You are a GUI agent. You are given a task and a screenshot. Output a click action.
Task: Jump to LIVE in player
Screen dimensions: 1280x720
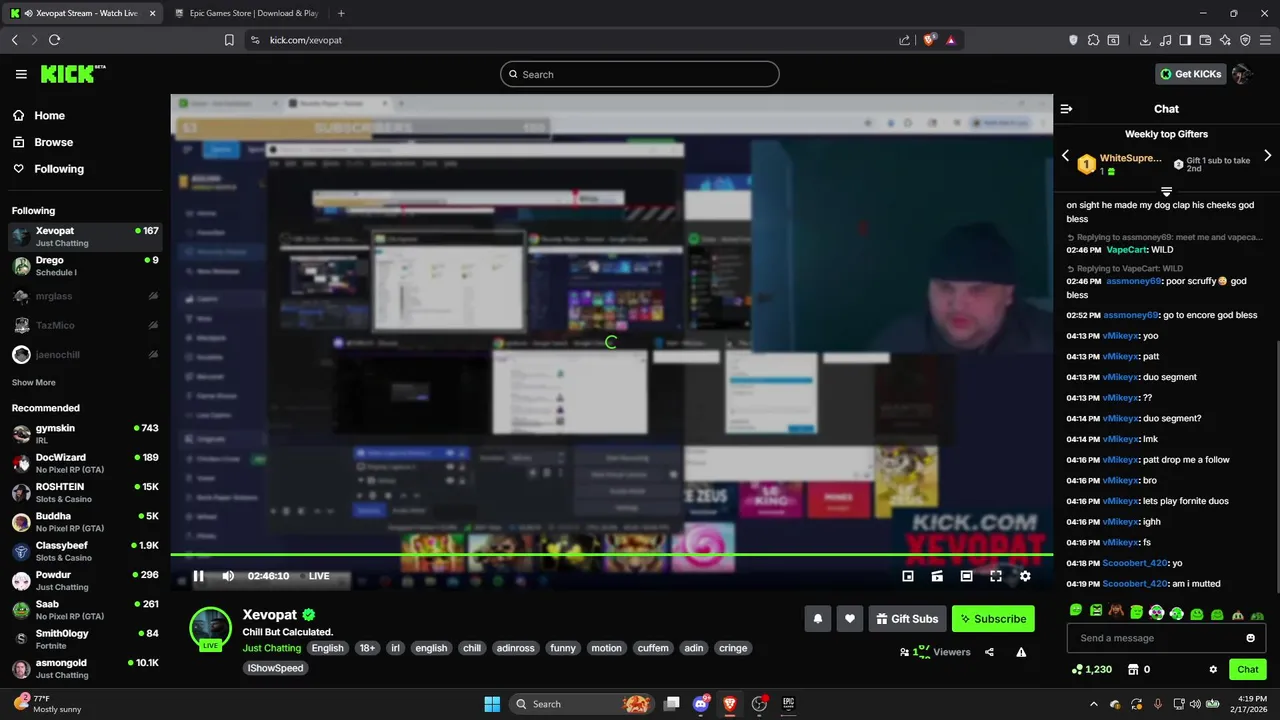(319, 576)
